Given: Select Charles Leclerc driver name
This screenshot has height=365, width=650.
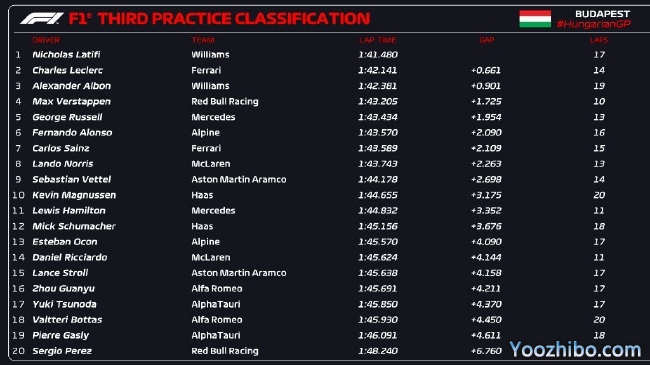Looking at the screenshot, I should click(68, 71).
